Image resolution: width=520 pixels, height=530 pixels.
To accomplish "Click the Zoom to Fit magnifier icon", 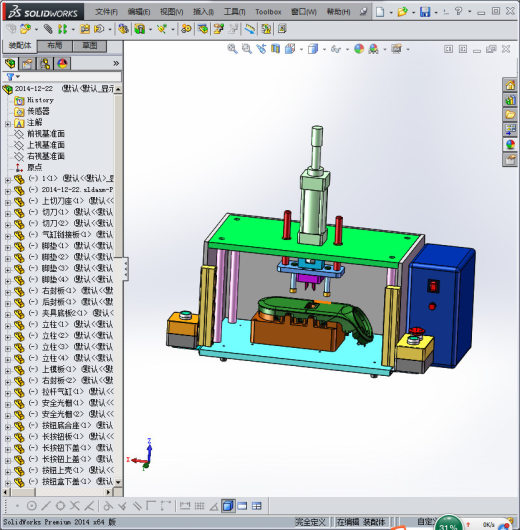I will (x=232, y=49).
